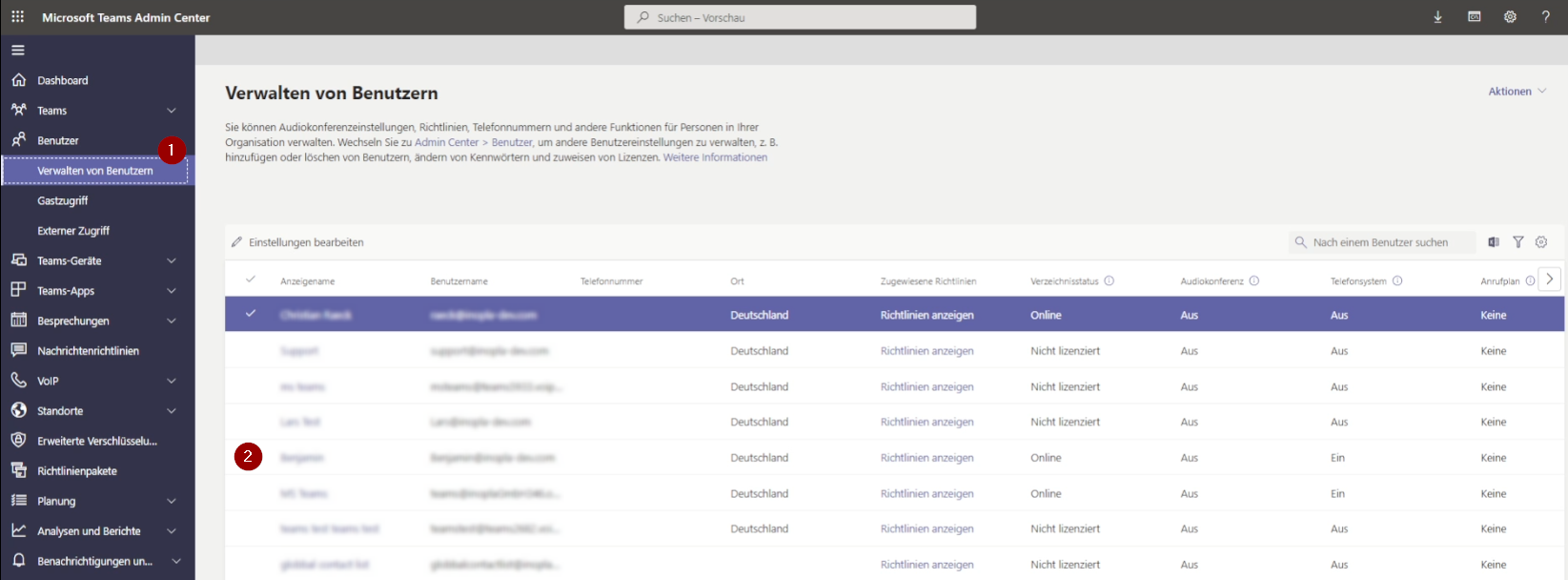This screenshot has width=1568, height=580.
Task: Click the Erweiterte Verschlüsselung shield icon
Action: point(19,441)
